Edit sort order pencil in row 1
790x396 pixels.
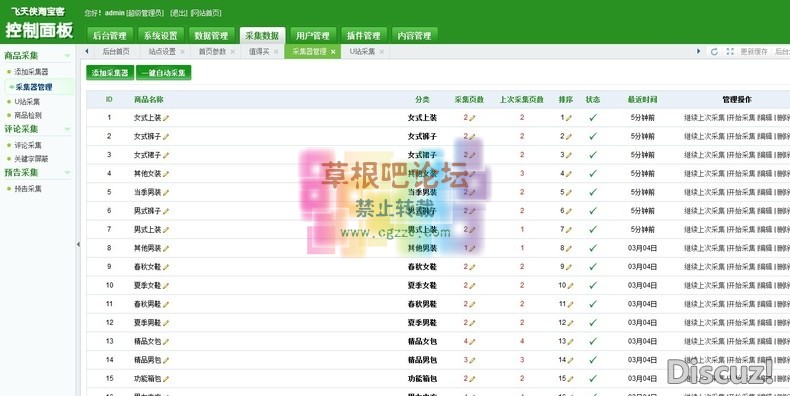[x=569, y=118]
